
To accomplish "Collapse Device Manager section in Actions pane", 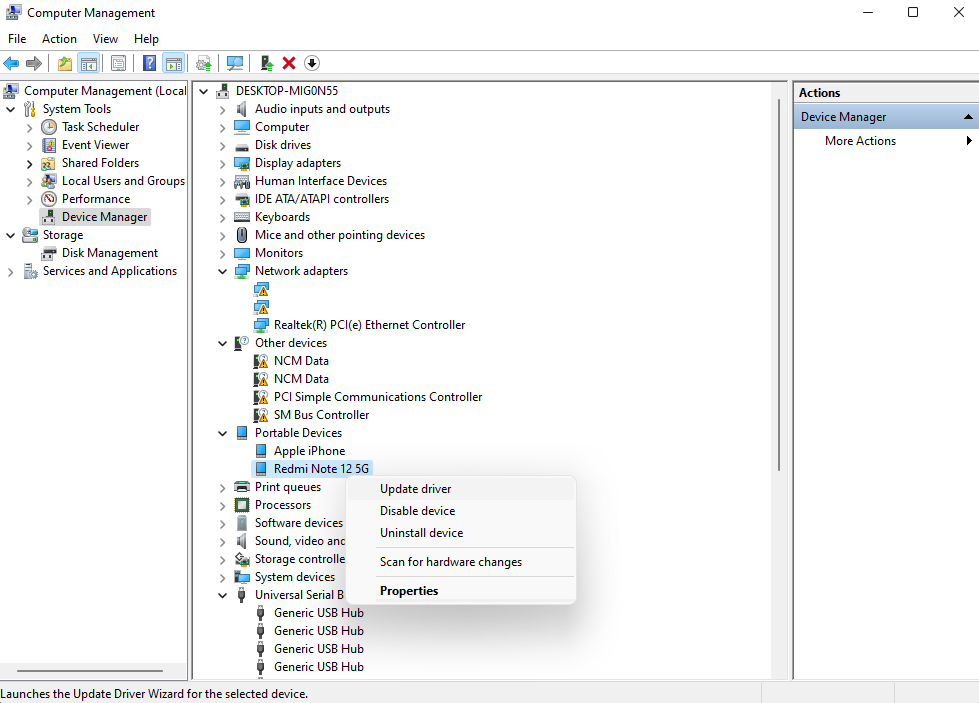I will point(968,117).
